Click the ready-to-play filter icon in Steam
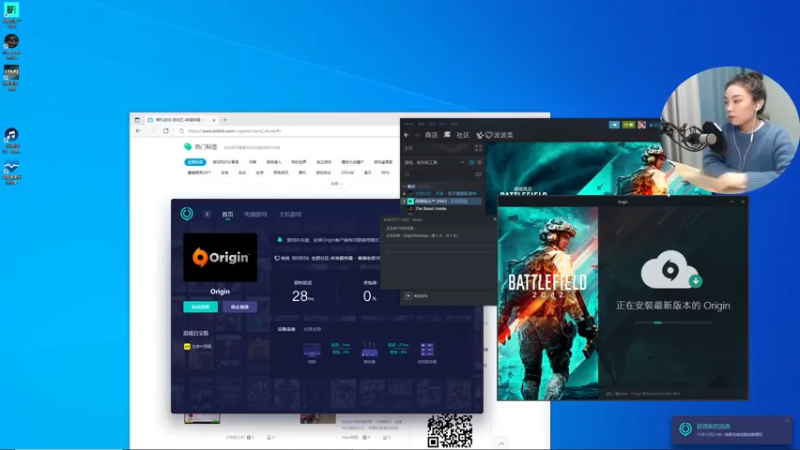 pyautogui.click(x=479, y=162)
